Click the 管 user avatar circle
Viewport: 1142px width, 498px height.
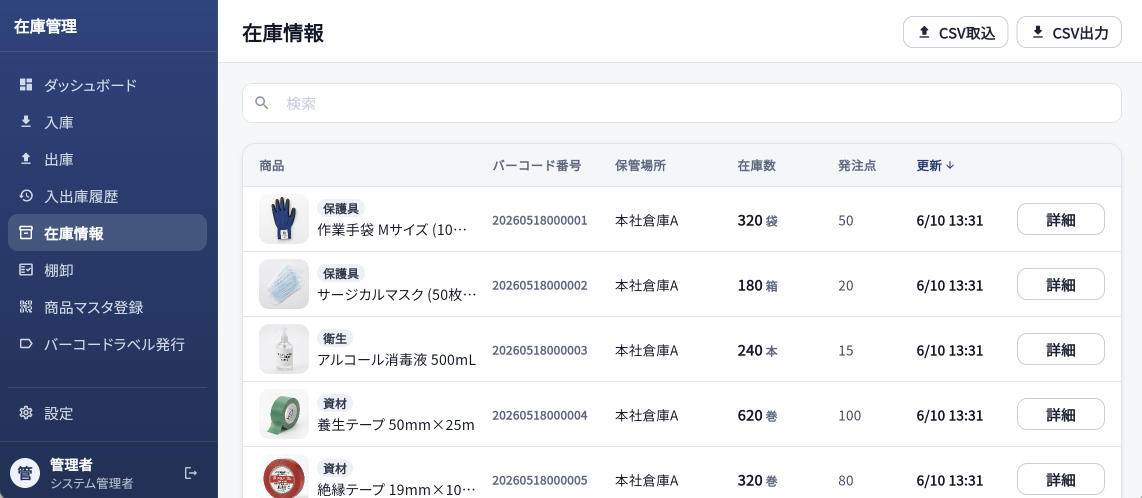click(25, 473)
